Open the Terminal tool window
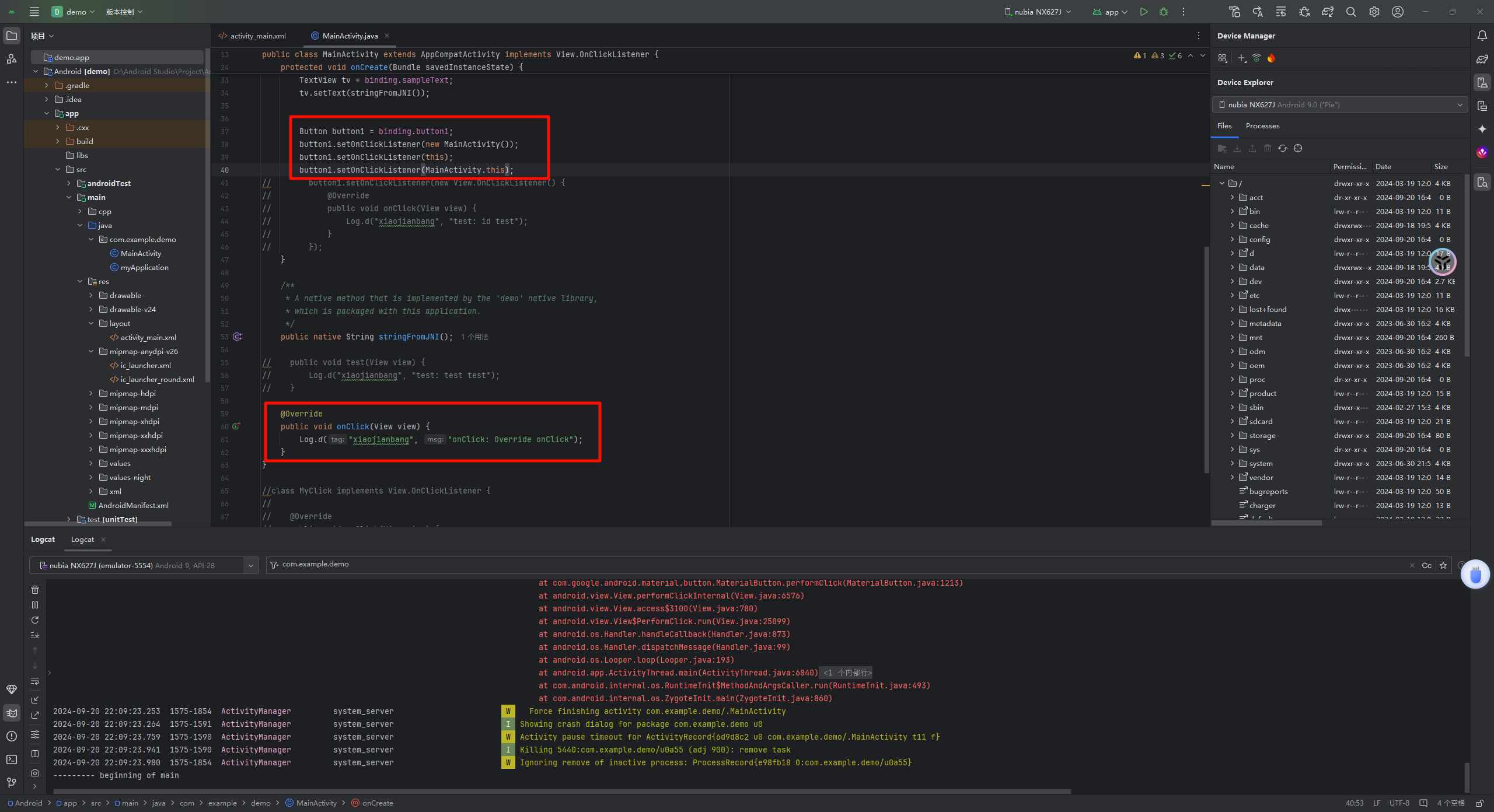1494x812 pixels. 11,759
